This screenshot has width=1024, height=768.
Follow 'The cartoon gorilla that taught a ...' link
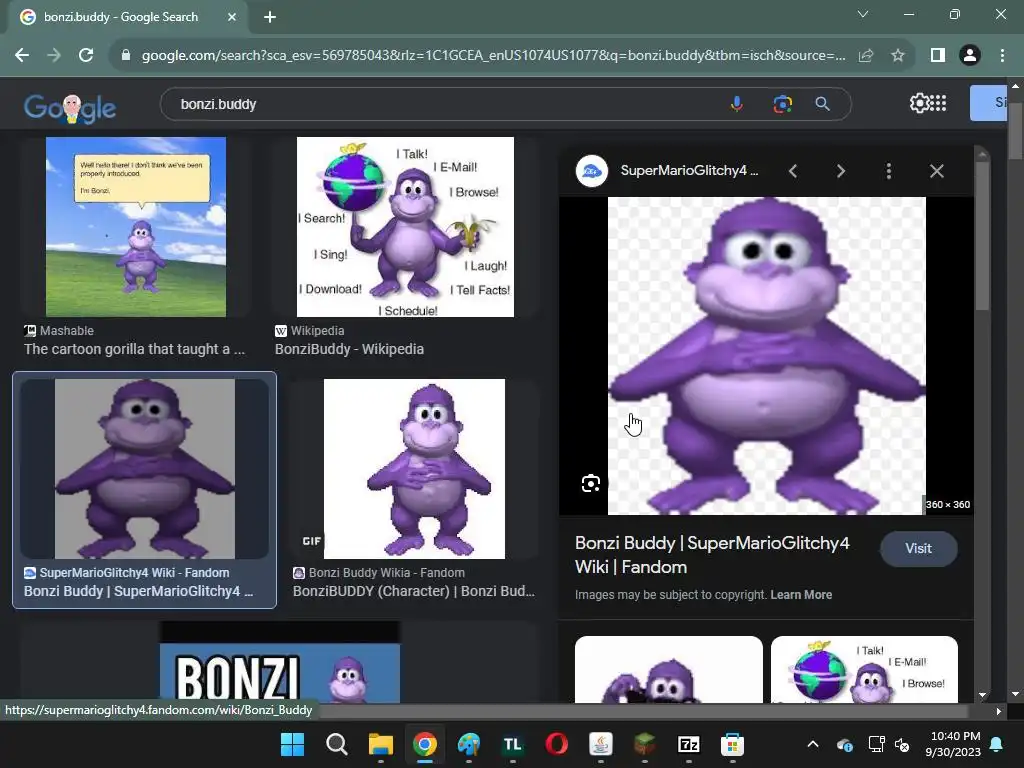click(135, 349)
